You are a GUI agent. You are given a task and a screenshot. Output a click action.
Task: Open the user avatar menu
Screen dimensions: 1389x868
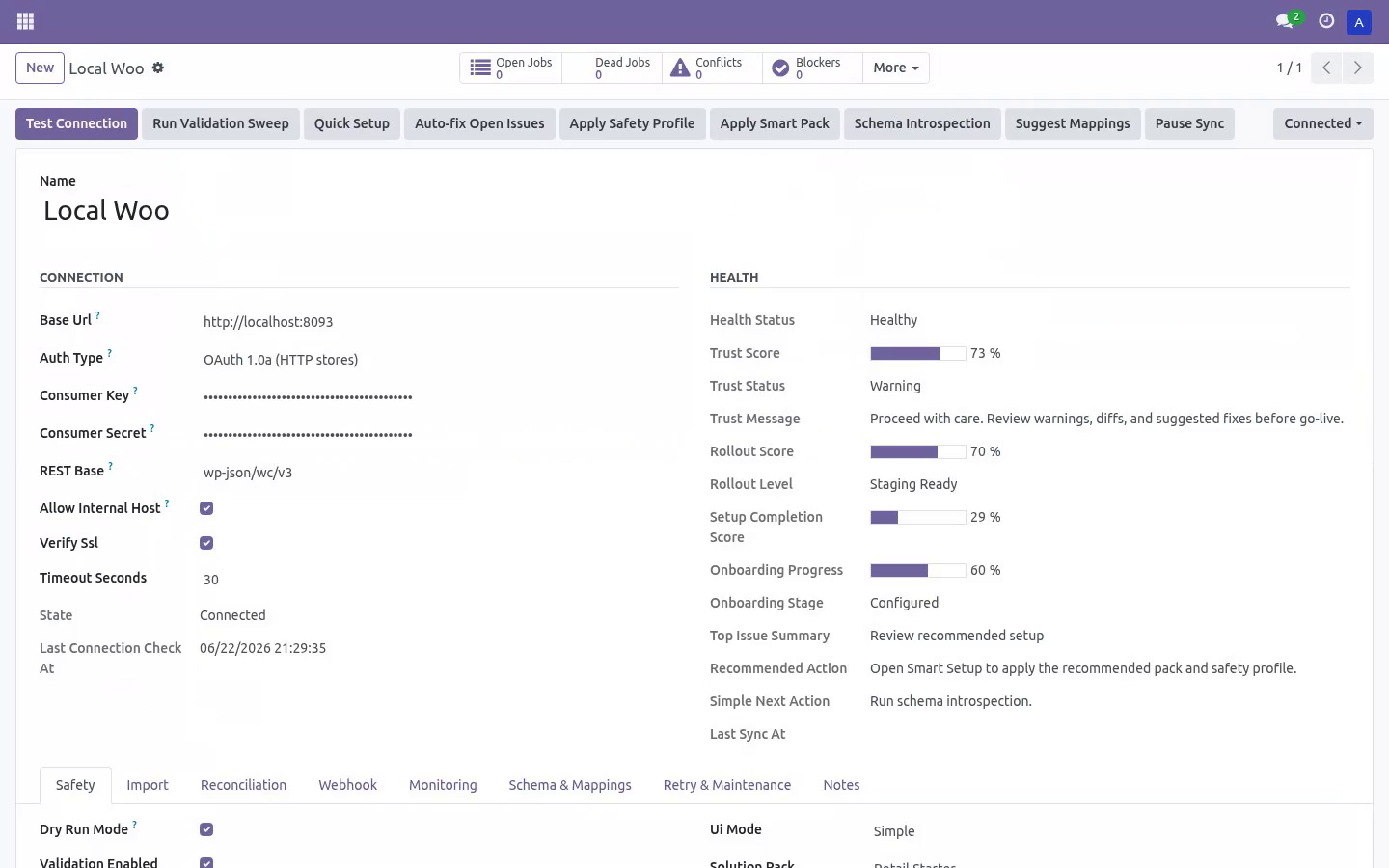click(1358, 21)
